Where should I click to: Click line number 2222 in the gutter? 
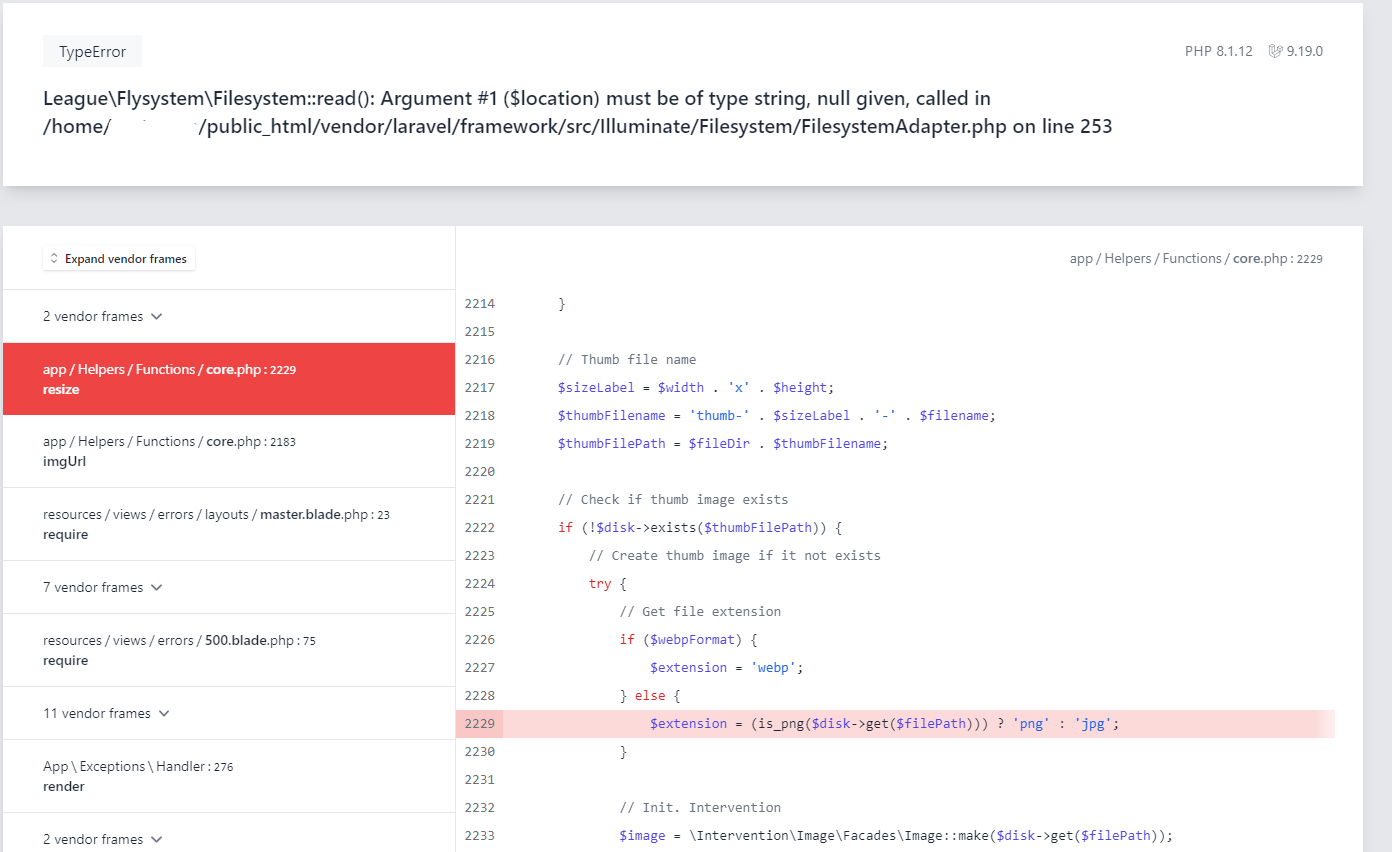click(x=480, y=527)
